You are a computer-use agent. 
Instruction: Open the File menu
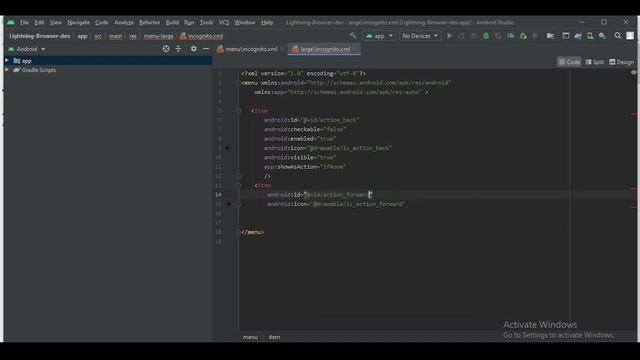[24, 22]
